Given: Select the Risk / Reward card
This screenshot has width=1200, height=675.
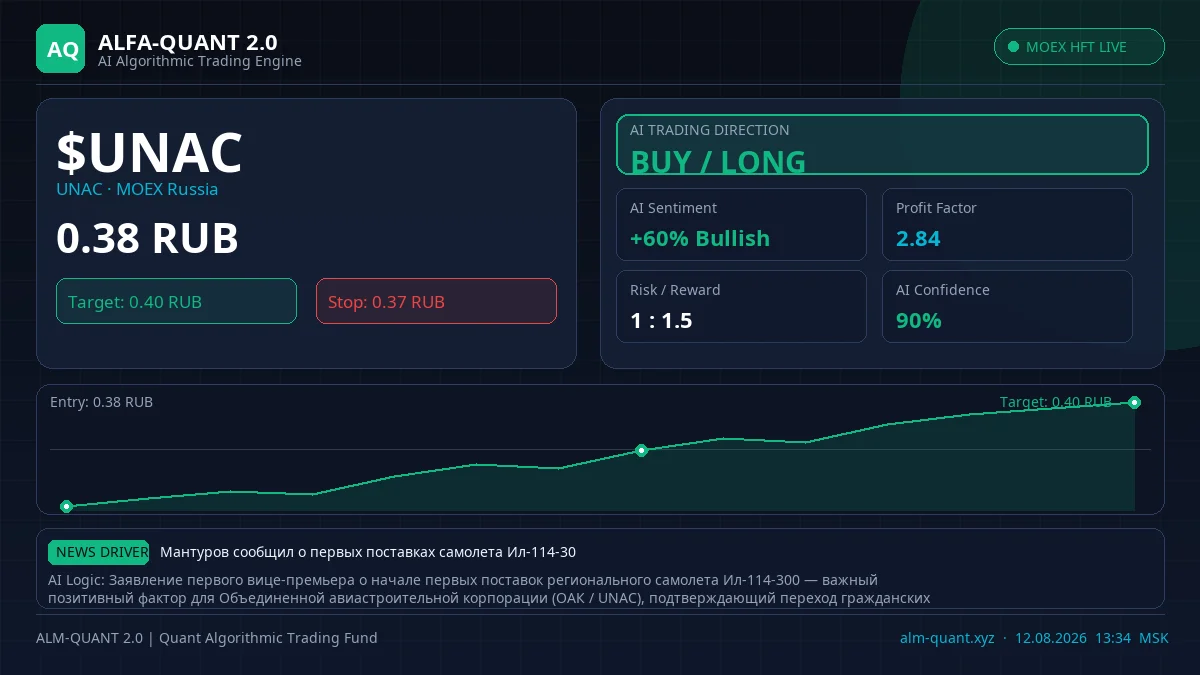Looking at the screenshot, I should [741, 306].
